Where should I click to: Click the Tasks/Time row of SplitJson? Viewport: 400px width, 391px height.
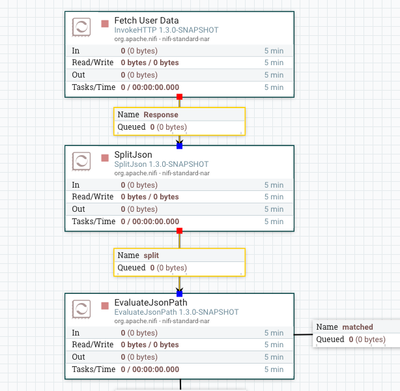point(179,221)
